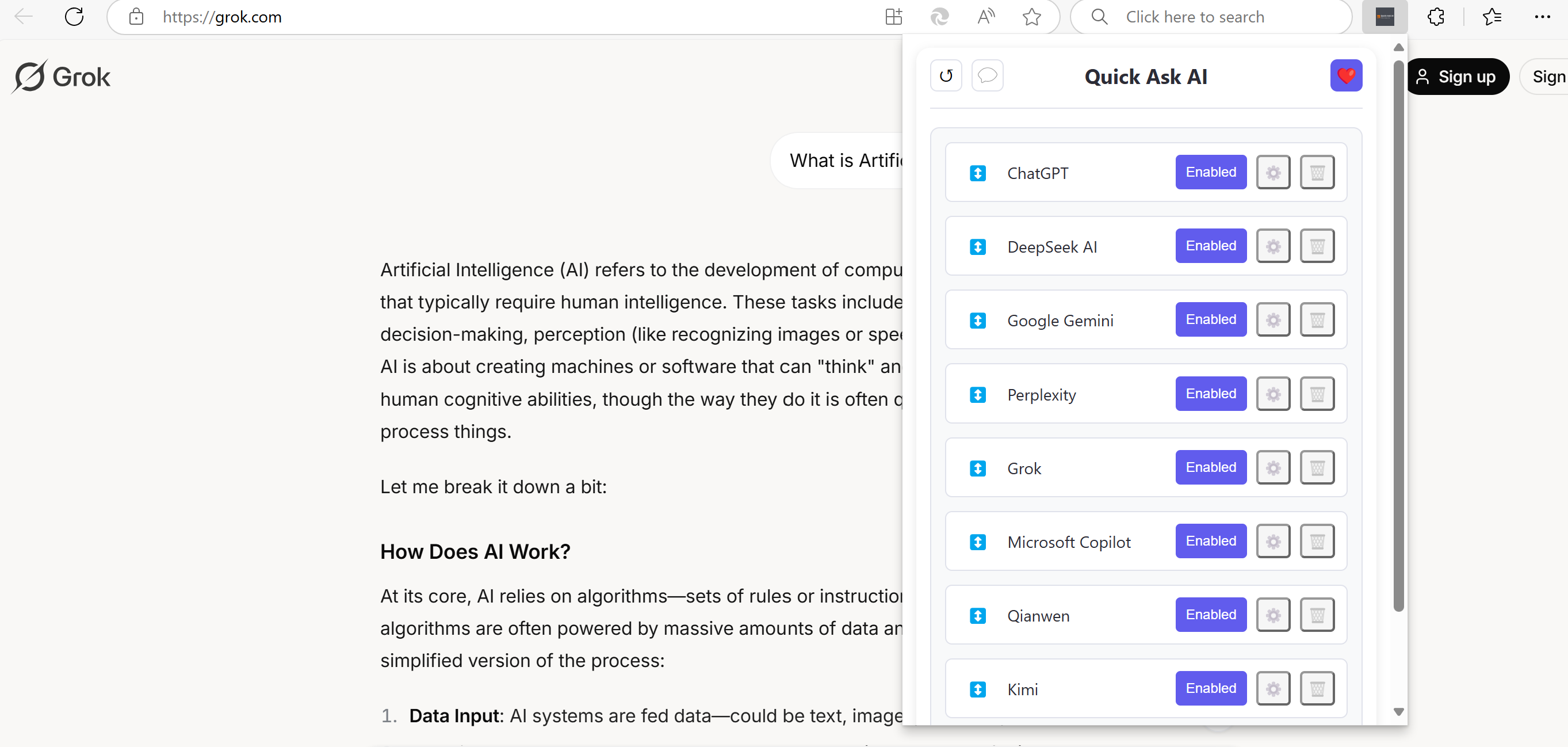Viewport: 1568px width, 747px height.
Task: Click the reorder handle for Perplexity
Action: click(x=978, y=394)
